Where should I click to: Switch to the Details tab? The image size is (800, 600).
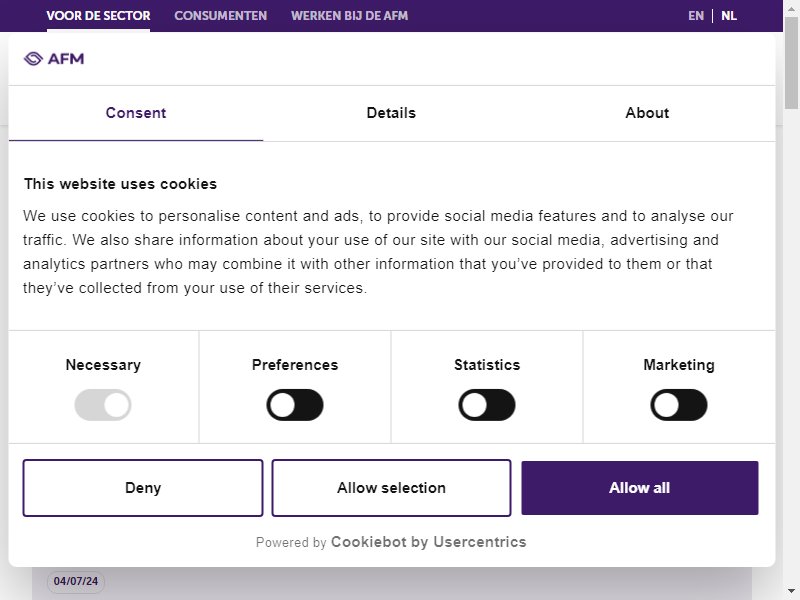coord(391,113)
